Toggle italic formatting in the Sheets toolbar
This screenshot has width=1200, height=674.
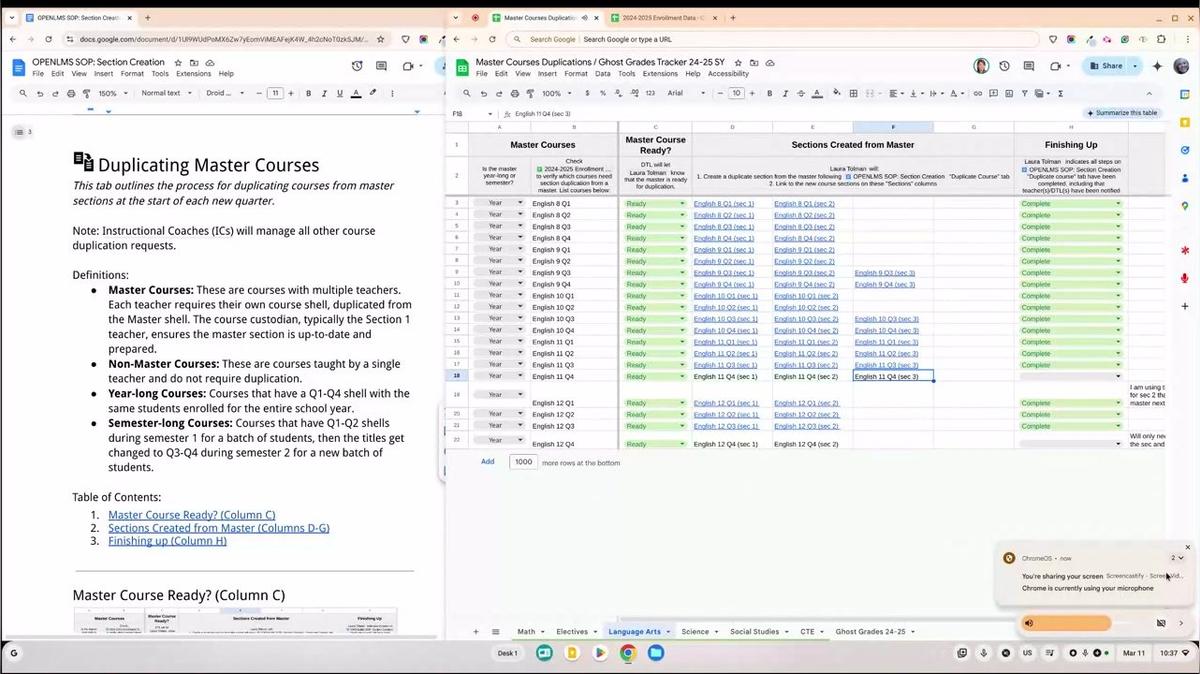point(784,93)
